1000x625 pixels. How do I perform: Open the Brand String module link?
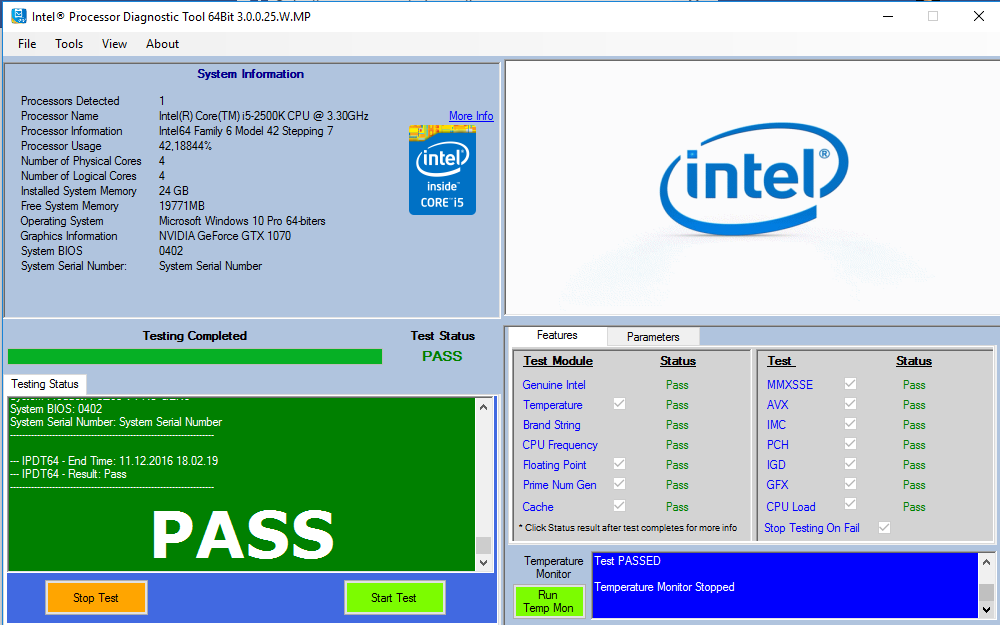tap(552, 425)
